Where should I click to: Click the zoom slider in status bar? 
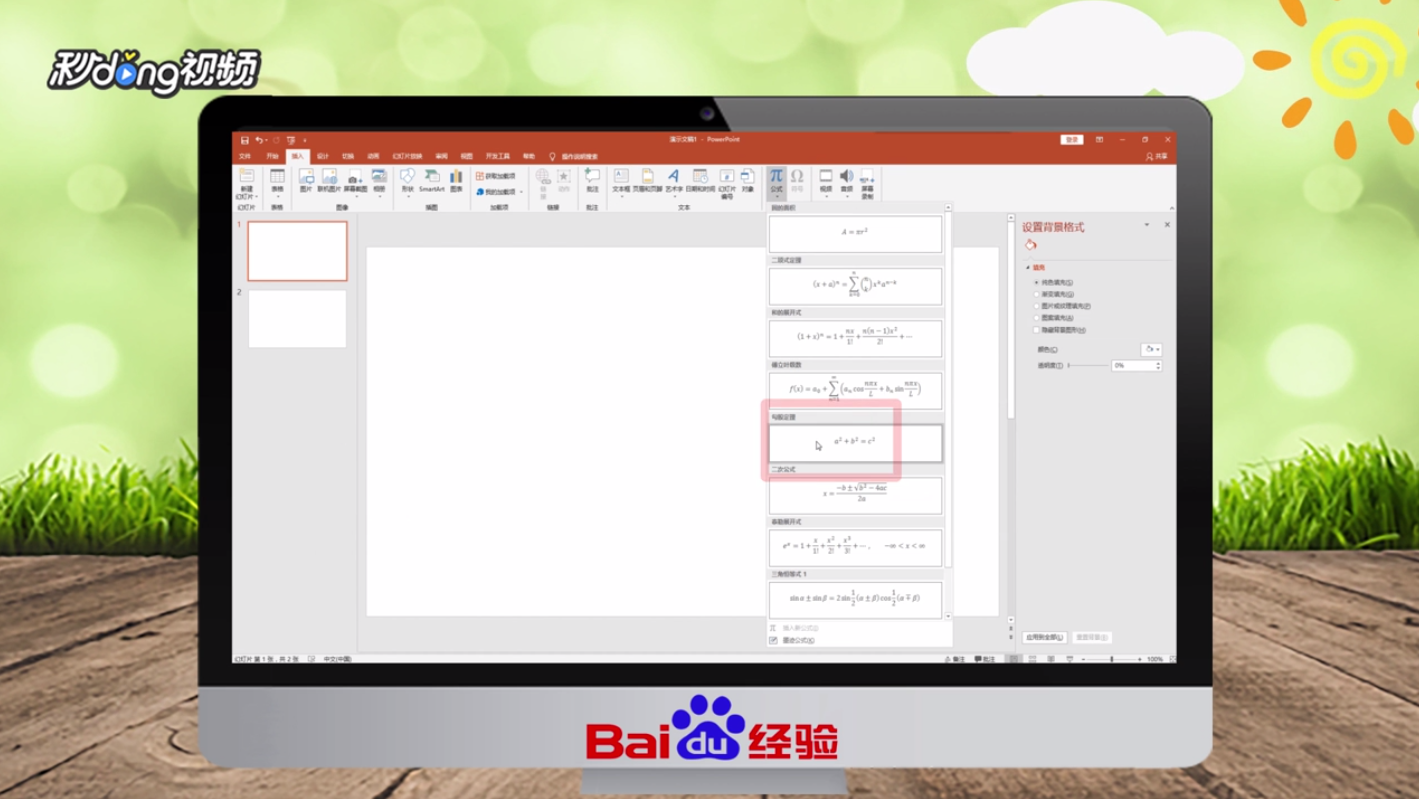pos(1112,659)
